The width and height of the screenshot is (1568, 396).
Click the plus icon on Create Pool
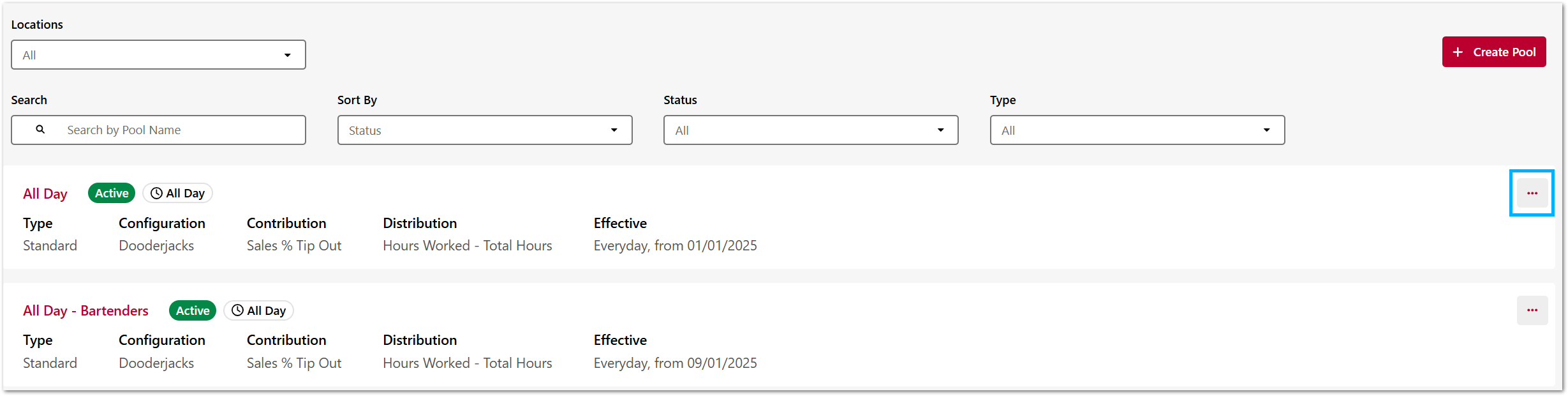click(x=1458, y=52)
